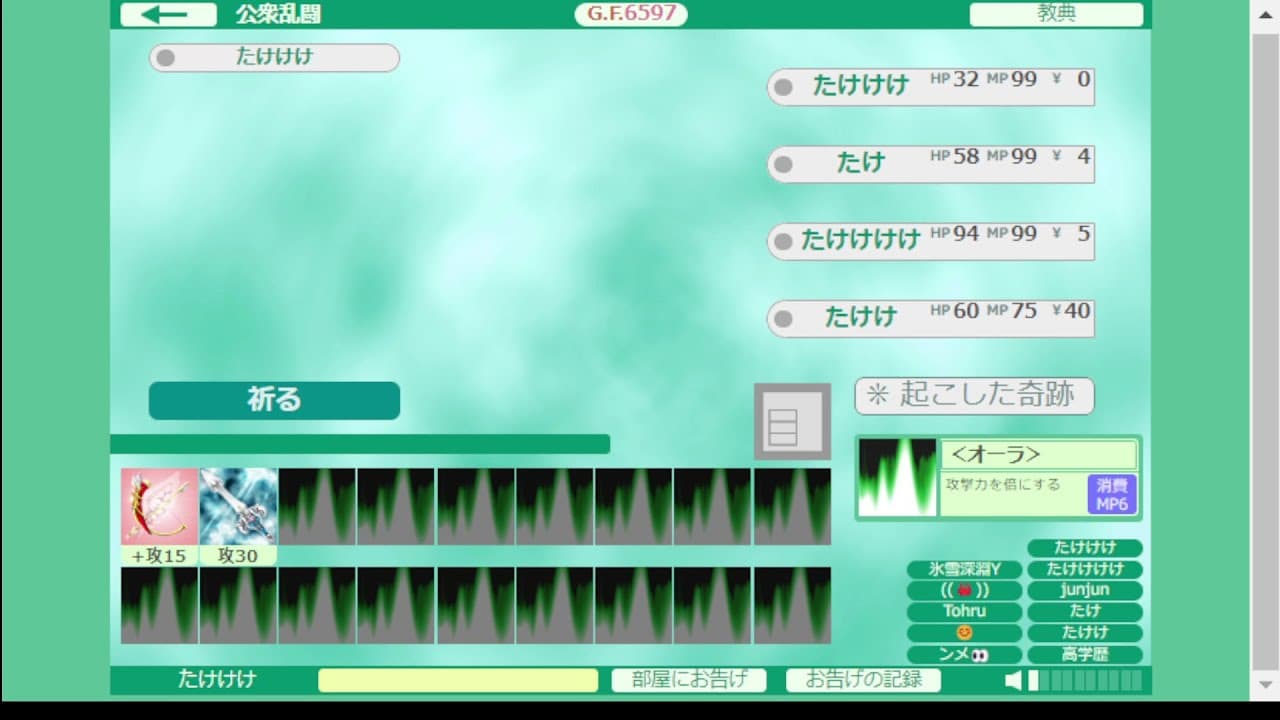This screenshot has width=1280, height=720.
Task: Click the Tohru player tag
Action: 964,611
